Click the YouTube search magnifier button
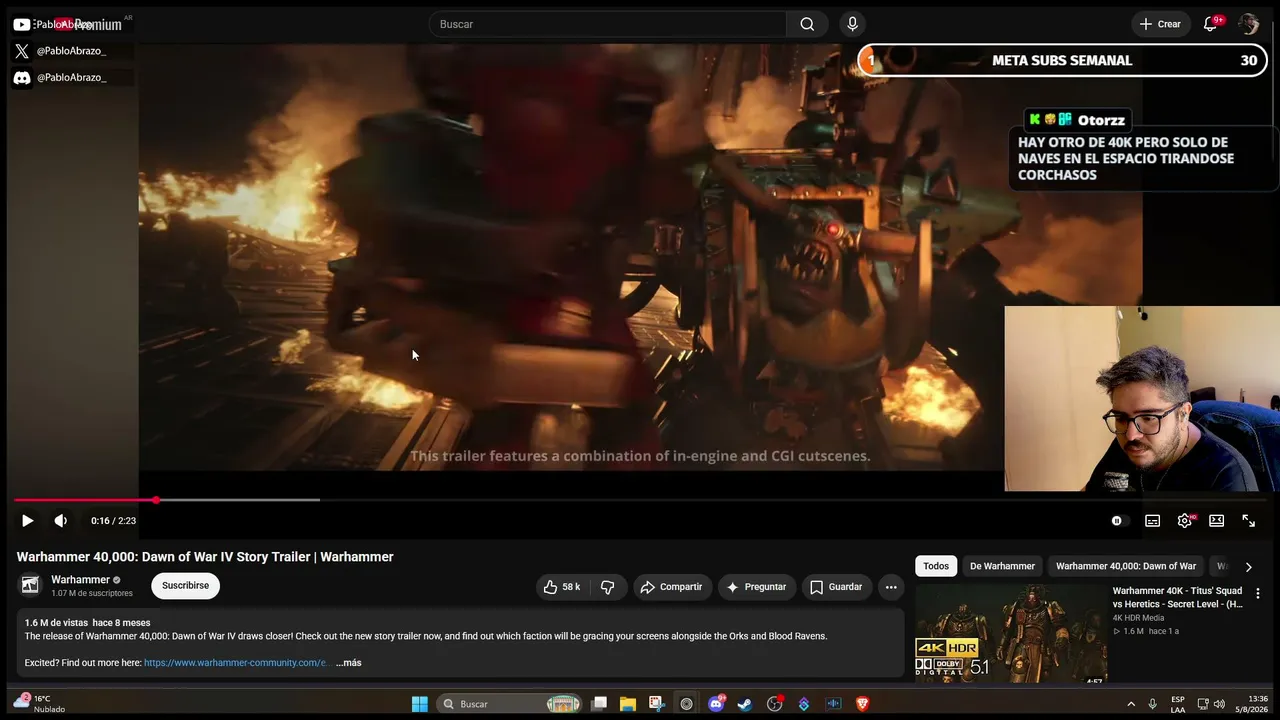The height and width of the screenshot is (720, 1280). (807, 24)
